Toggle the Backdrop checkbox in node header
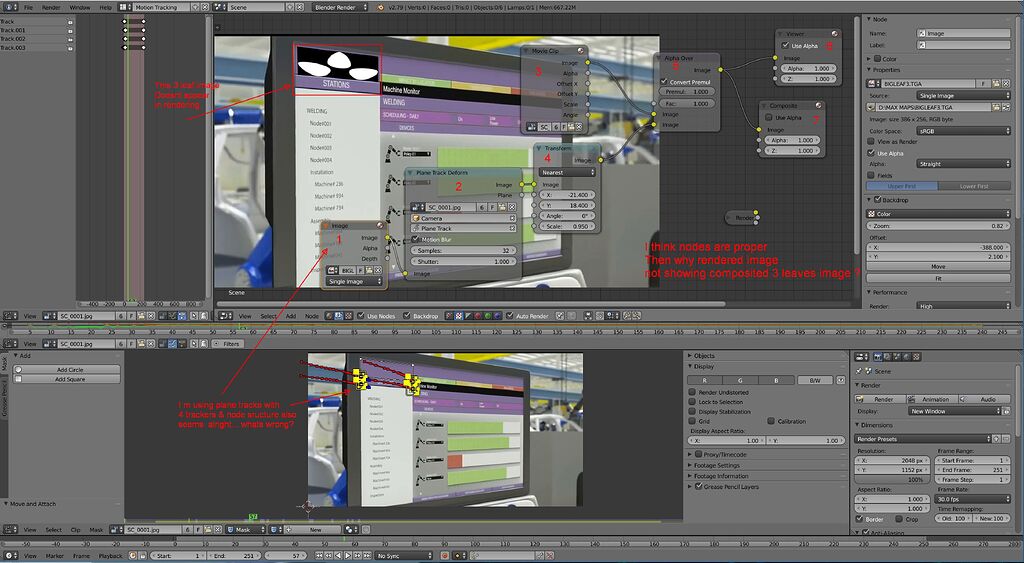 click(x=408, y=316)
